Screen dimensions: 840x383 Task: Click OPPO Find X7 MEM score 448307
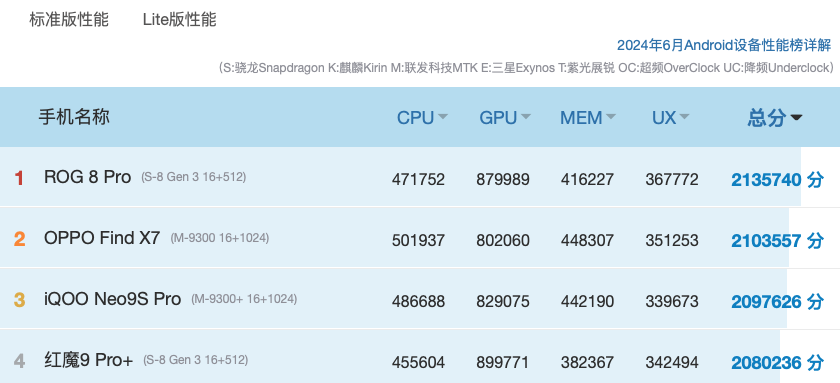click(x=587, y=241)
